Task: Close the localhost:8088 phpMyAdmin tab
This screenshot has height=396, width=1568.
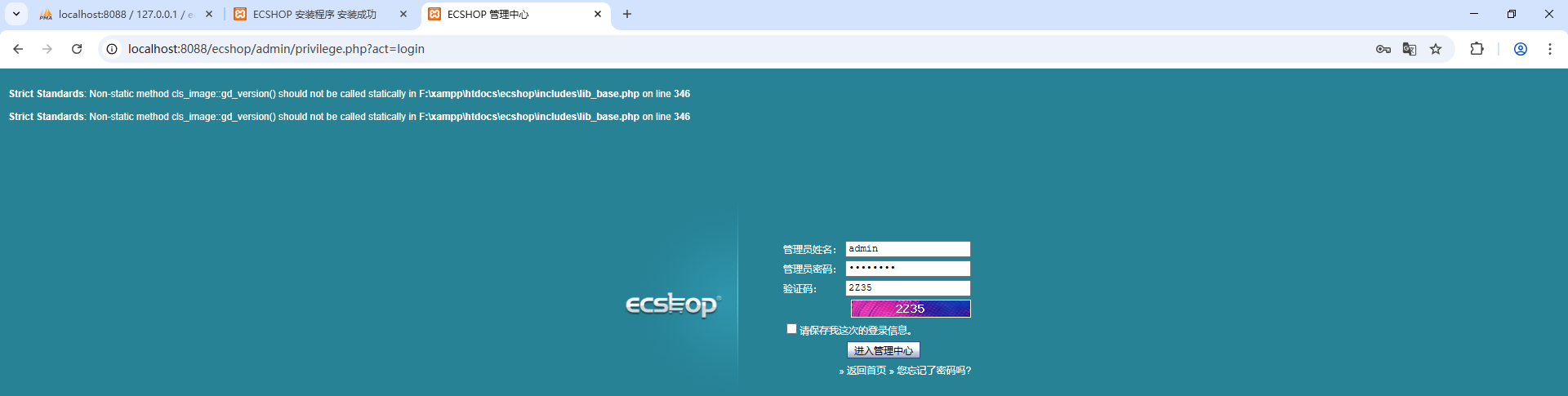Action: 209,14
